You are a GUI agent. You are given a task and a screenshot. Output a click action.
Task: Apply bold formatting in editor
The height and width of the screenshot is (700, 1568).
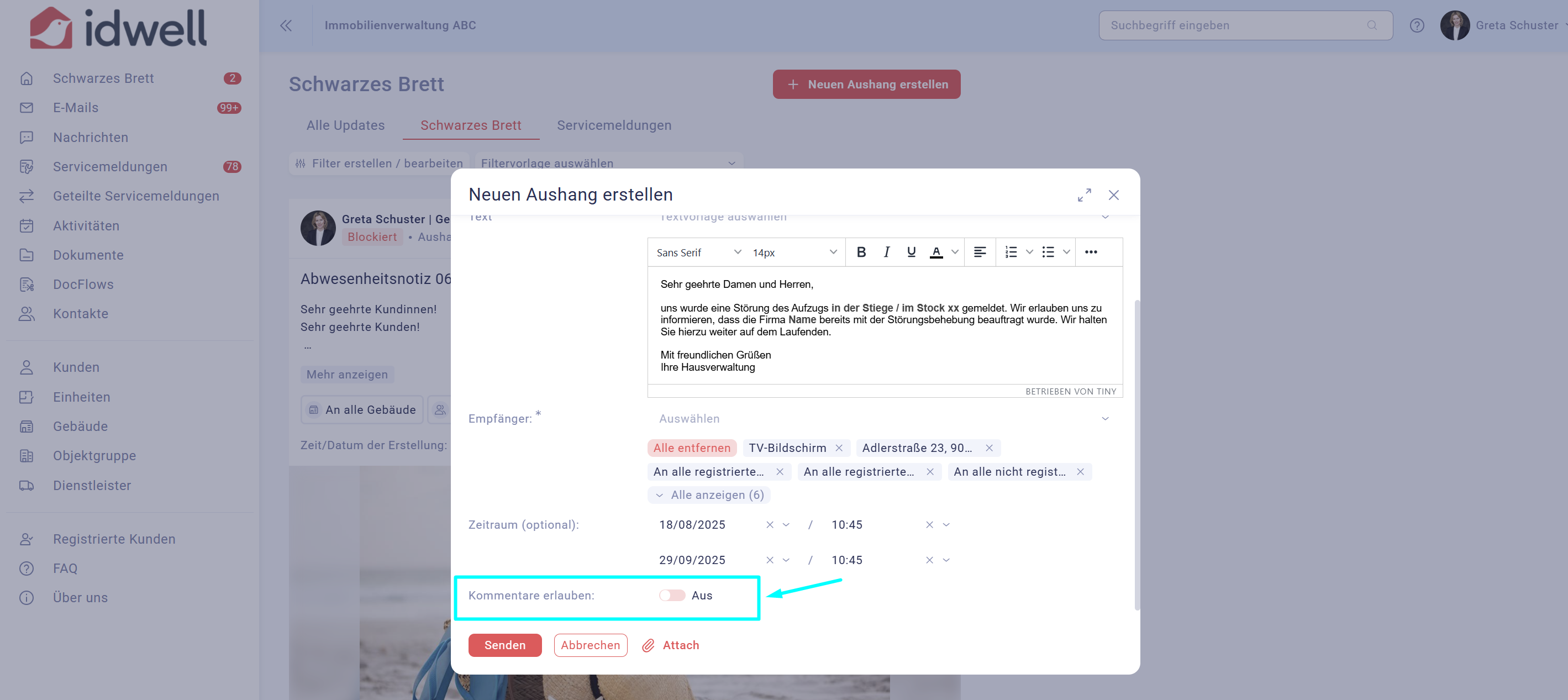pyautogui.click(x=861, y=252)
